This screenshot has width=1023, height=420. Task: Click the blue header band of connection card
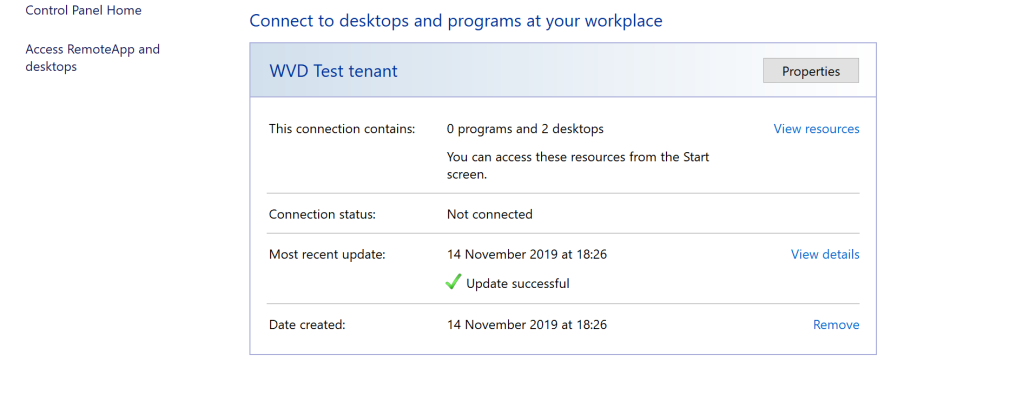[x=562, y=70]
